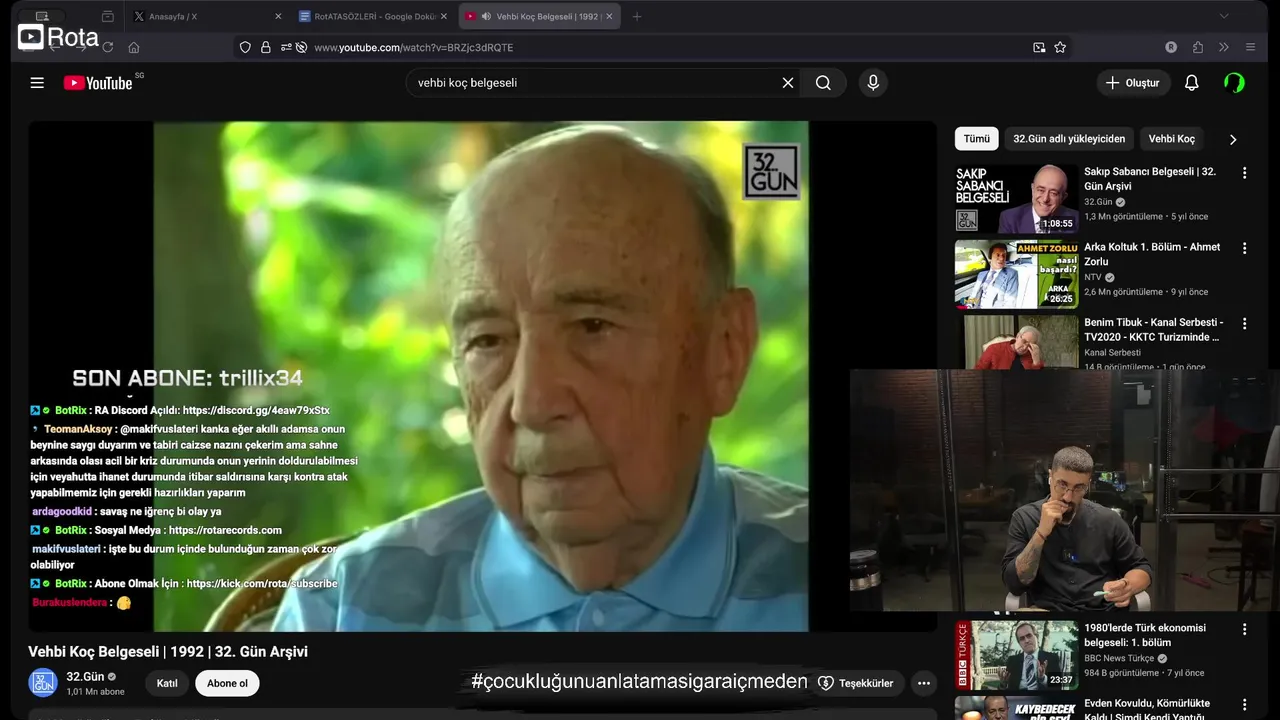The width and height of the screenshot is (1280, 720).
Task: Open YouTube notifications bell
Action: pos(1191,83)
